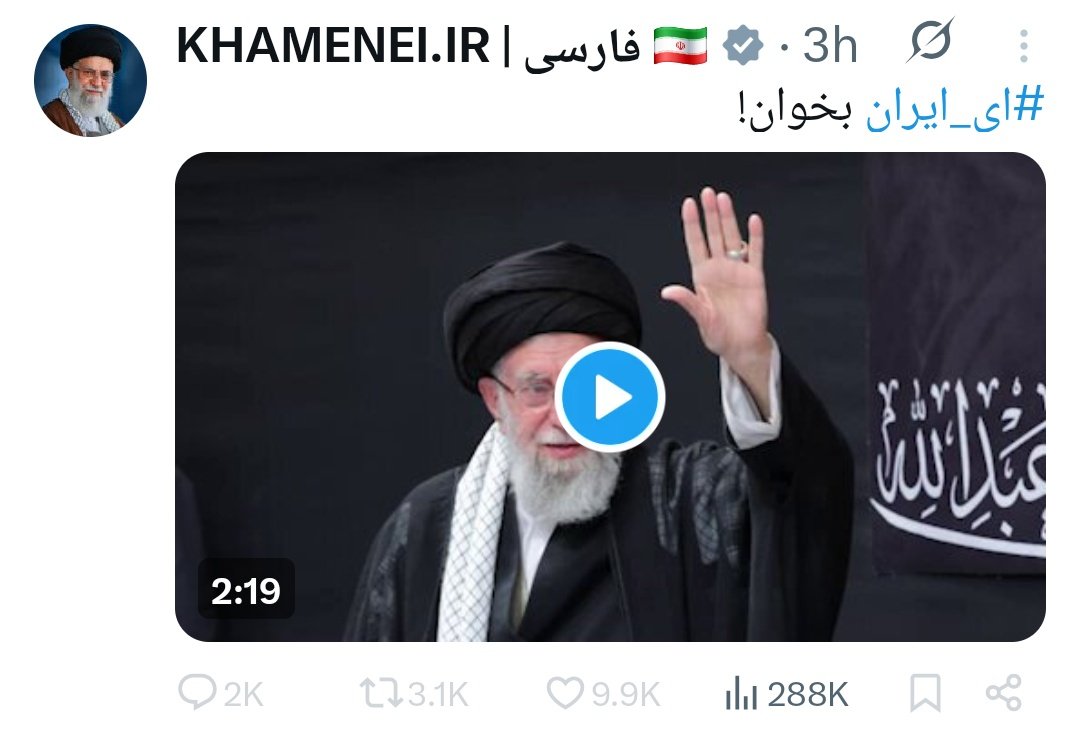1080x740 pixels.
Task: Click the post text بخوان!
Action: 795,110
